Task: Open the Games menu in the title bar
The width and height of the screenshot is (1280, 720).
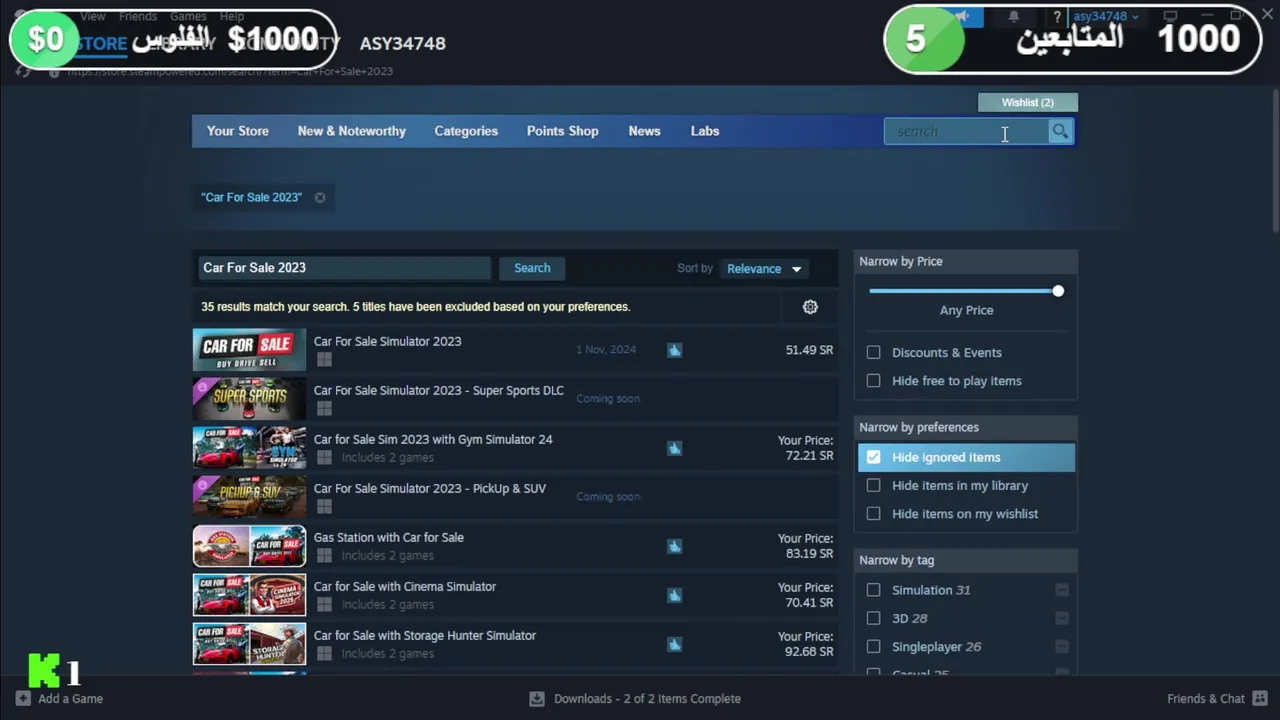Action: [x=188, y=16]
